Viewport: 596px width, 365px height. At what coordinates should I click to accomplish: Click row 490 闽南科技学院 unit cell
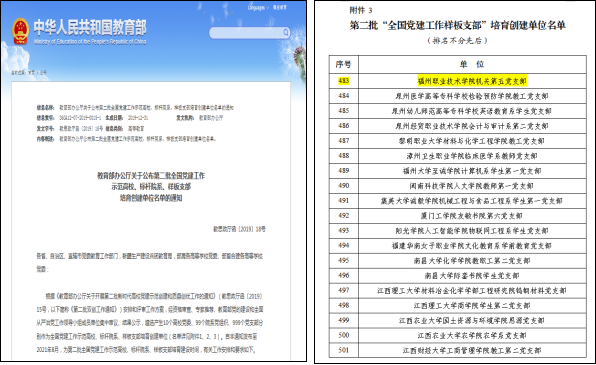pyautogui.click(x=472, y=186)
